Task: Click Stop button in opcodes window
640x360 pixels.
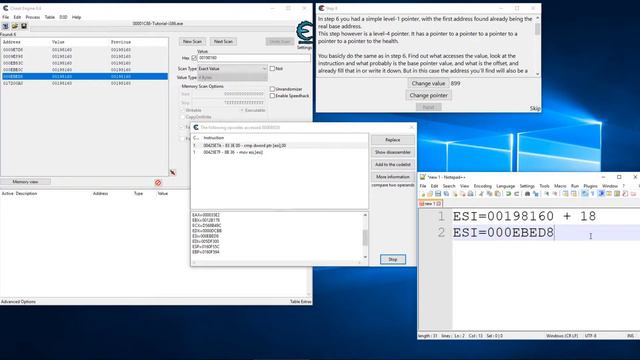Action: point(393,260)
